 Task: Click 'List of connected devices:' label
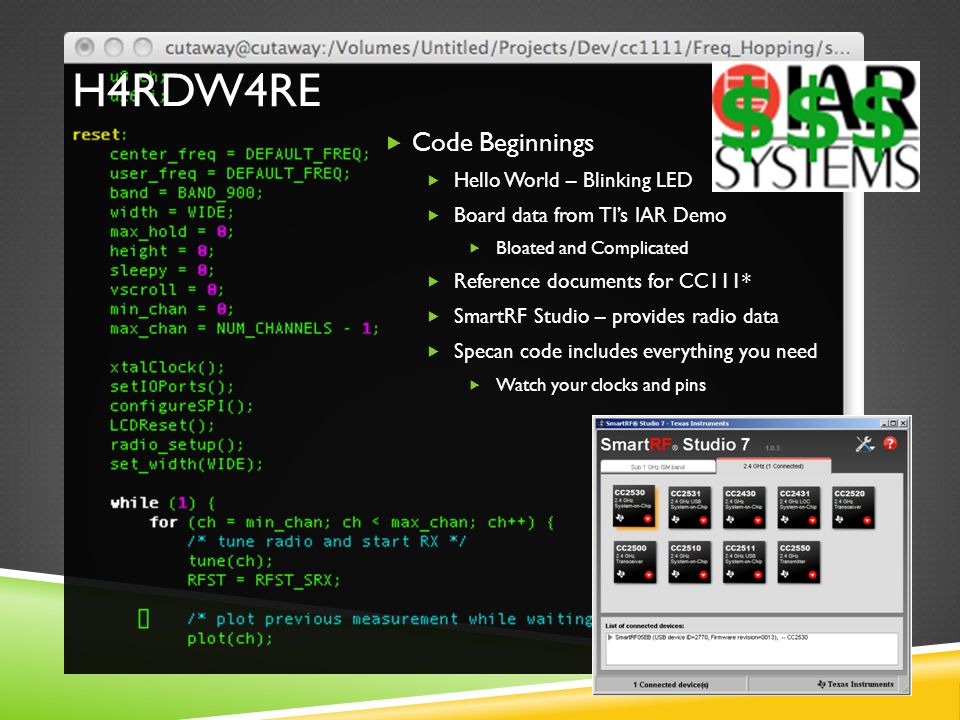click(x=645, y=626)
